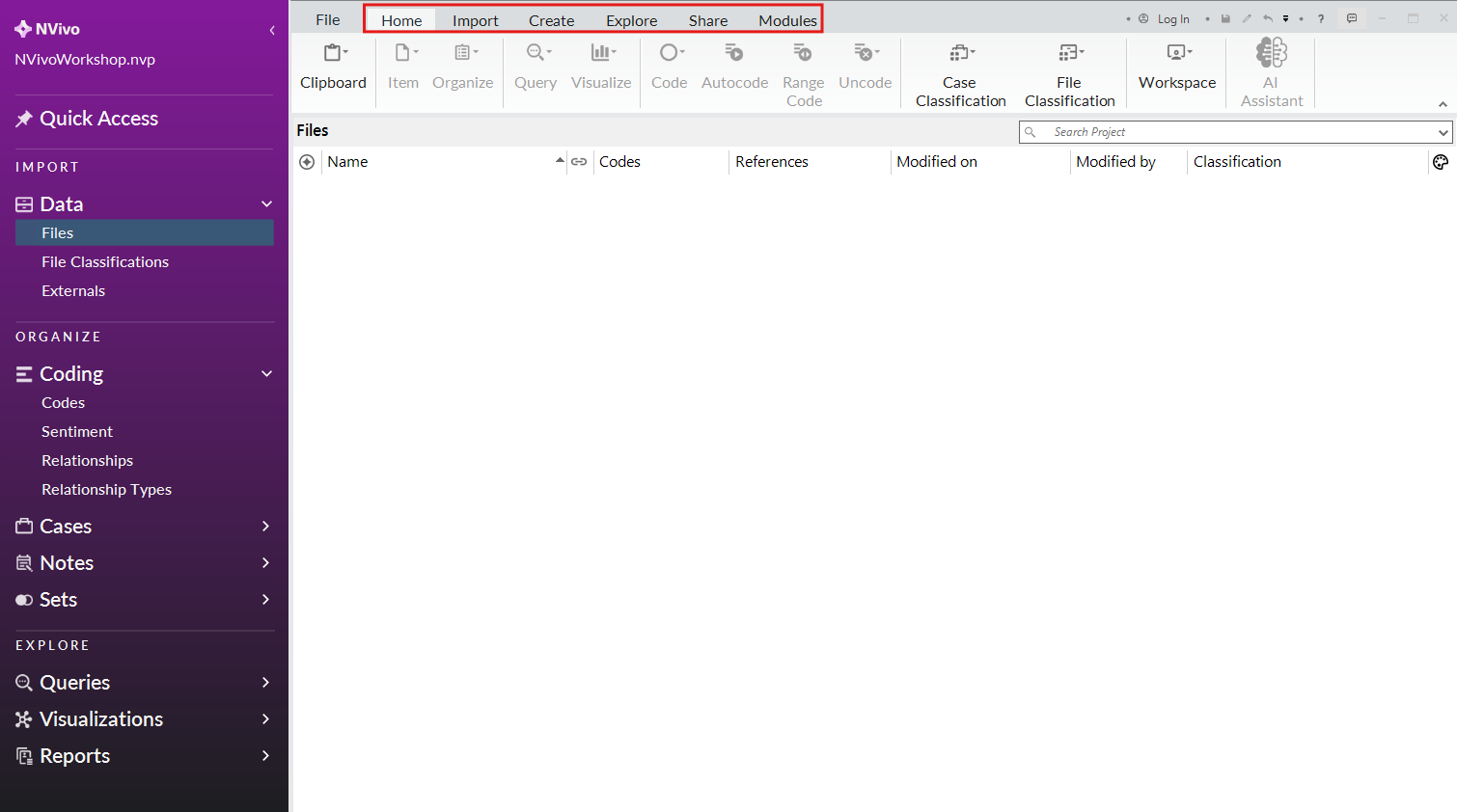This screenshot has width=1457, height=812.
Task: Click the pin icon beside Quick Access
Action: pyautogui.click(x=24, y=119)
